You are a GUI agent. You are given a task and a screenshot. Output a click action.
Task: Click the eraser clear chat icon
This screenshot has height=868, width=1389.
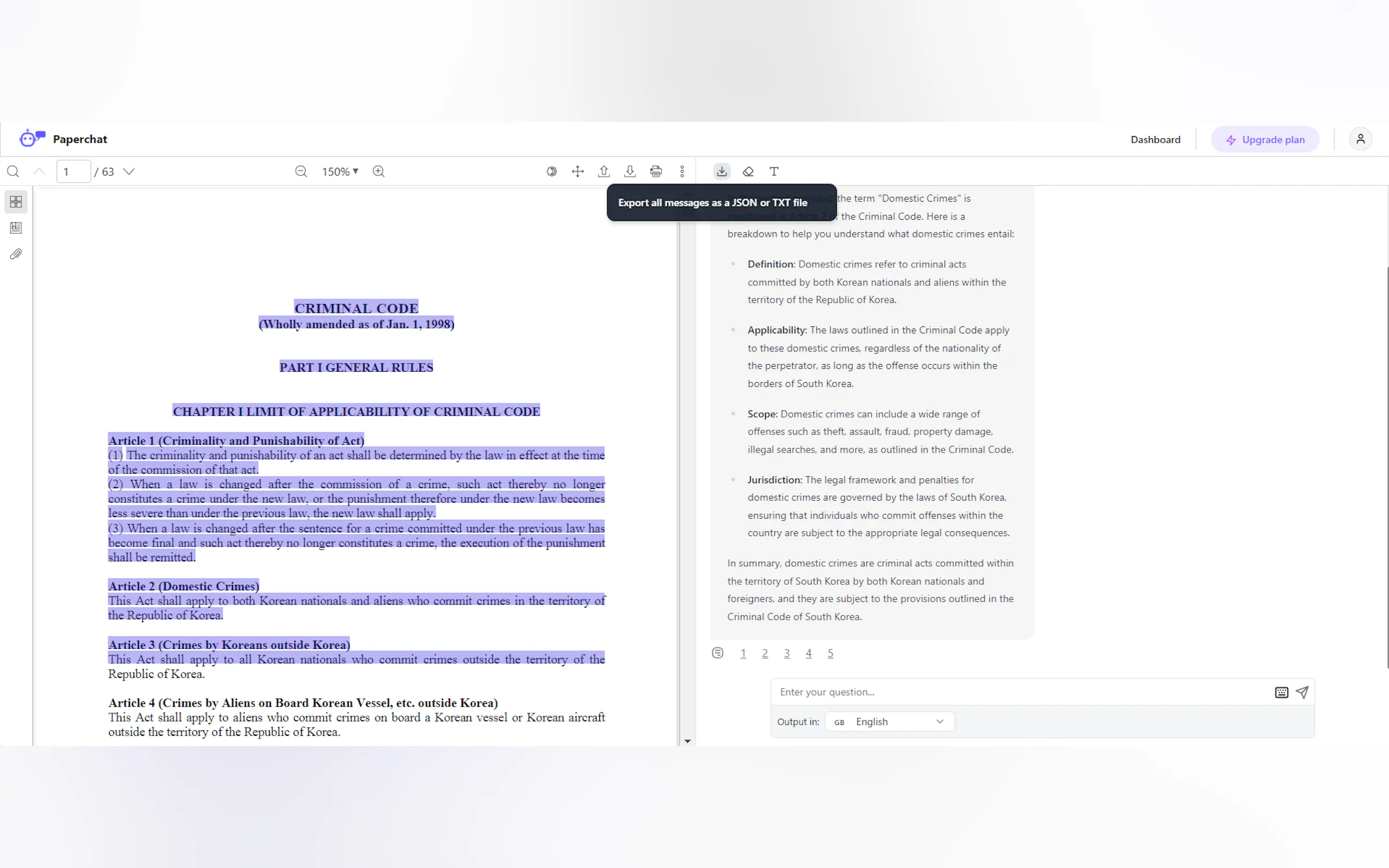tap(748, 171)
